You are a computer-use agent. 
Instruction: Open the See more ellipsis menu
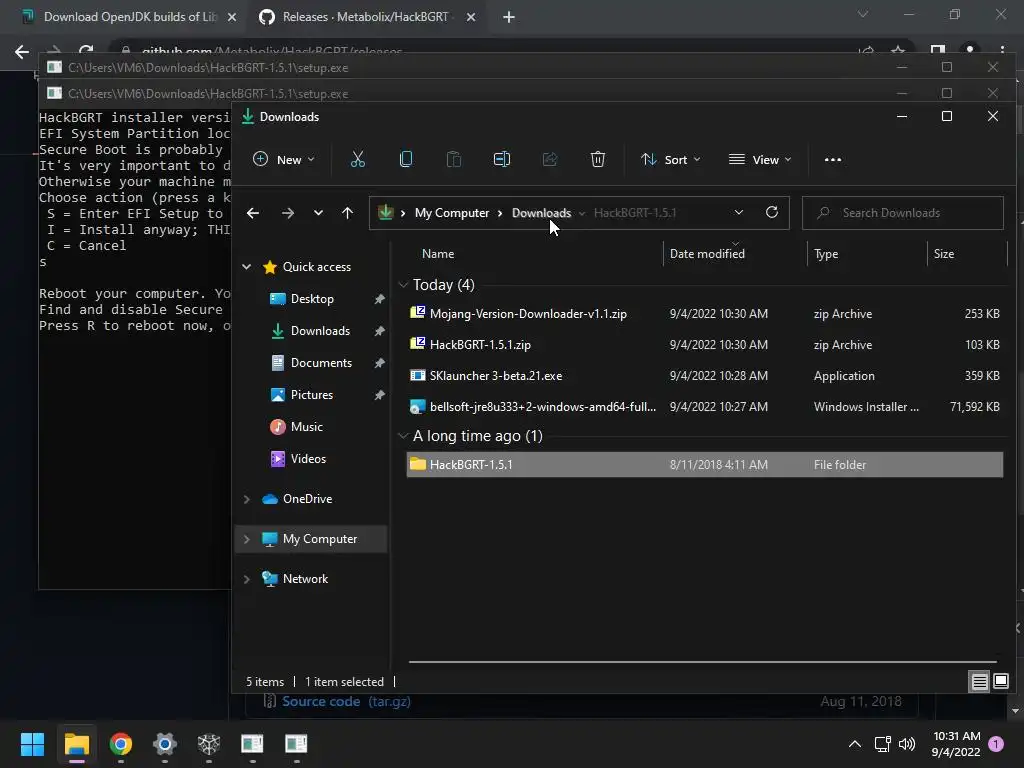[x=833, y=159]
